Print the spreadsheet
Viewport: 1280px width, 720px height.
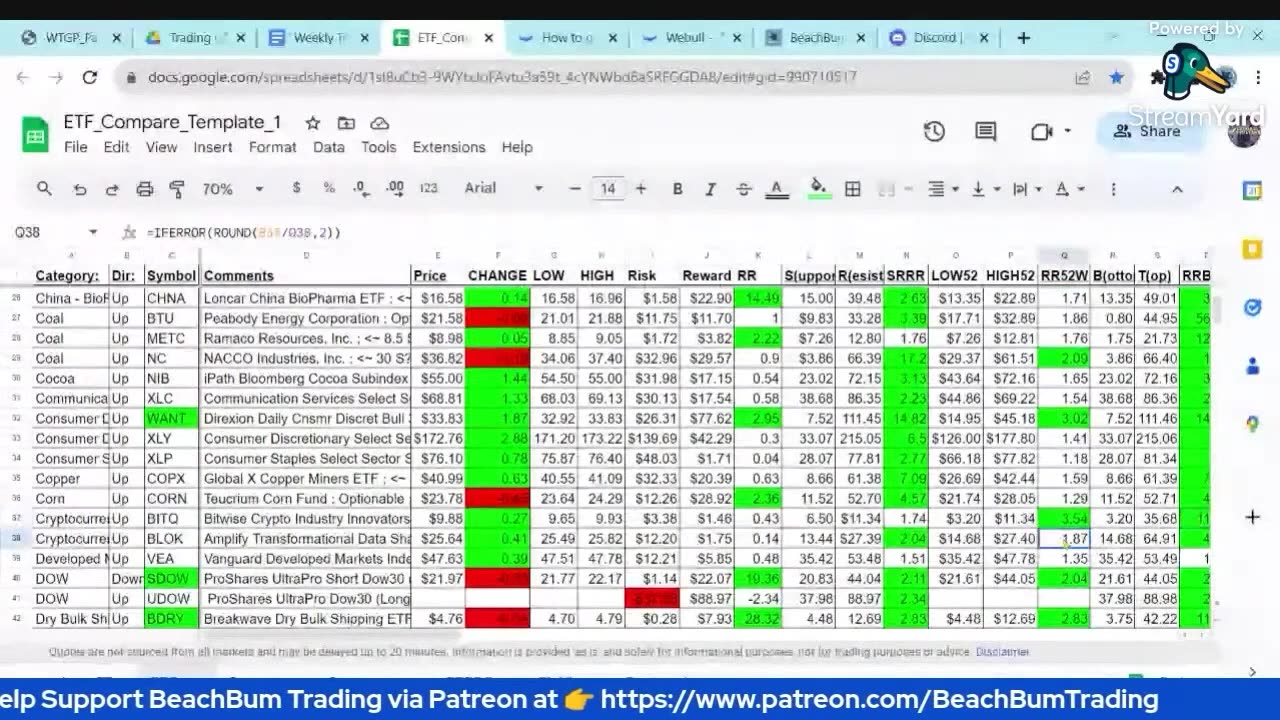click(x=145, y=188)
